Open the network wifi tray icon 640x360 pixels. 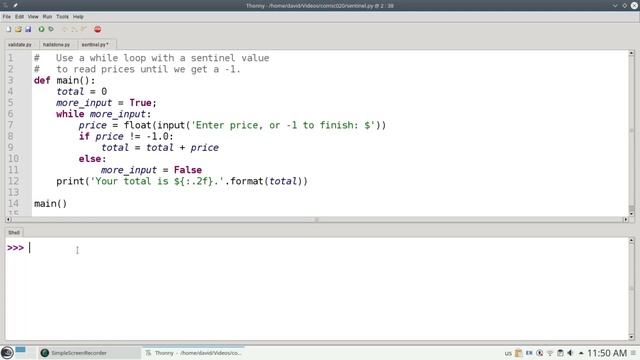click(550, 353)
